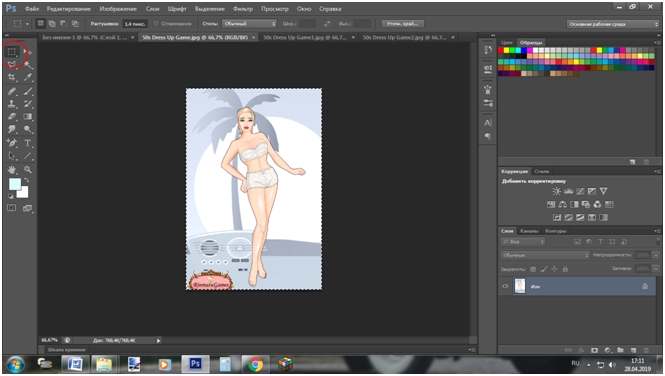Open Adjustments panel flyout menu

pyautogui.click(x=657, y=171)
